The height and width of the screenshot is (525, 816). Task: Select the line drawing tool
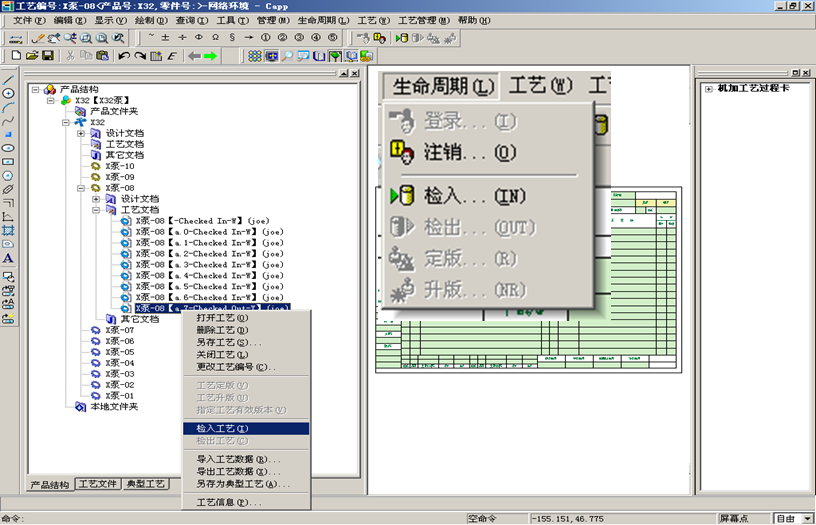(8, 79)
